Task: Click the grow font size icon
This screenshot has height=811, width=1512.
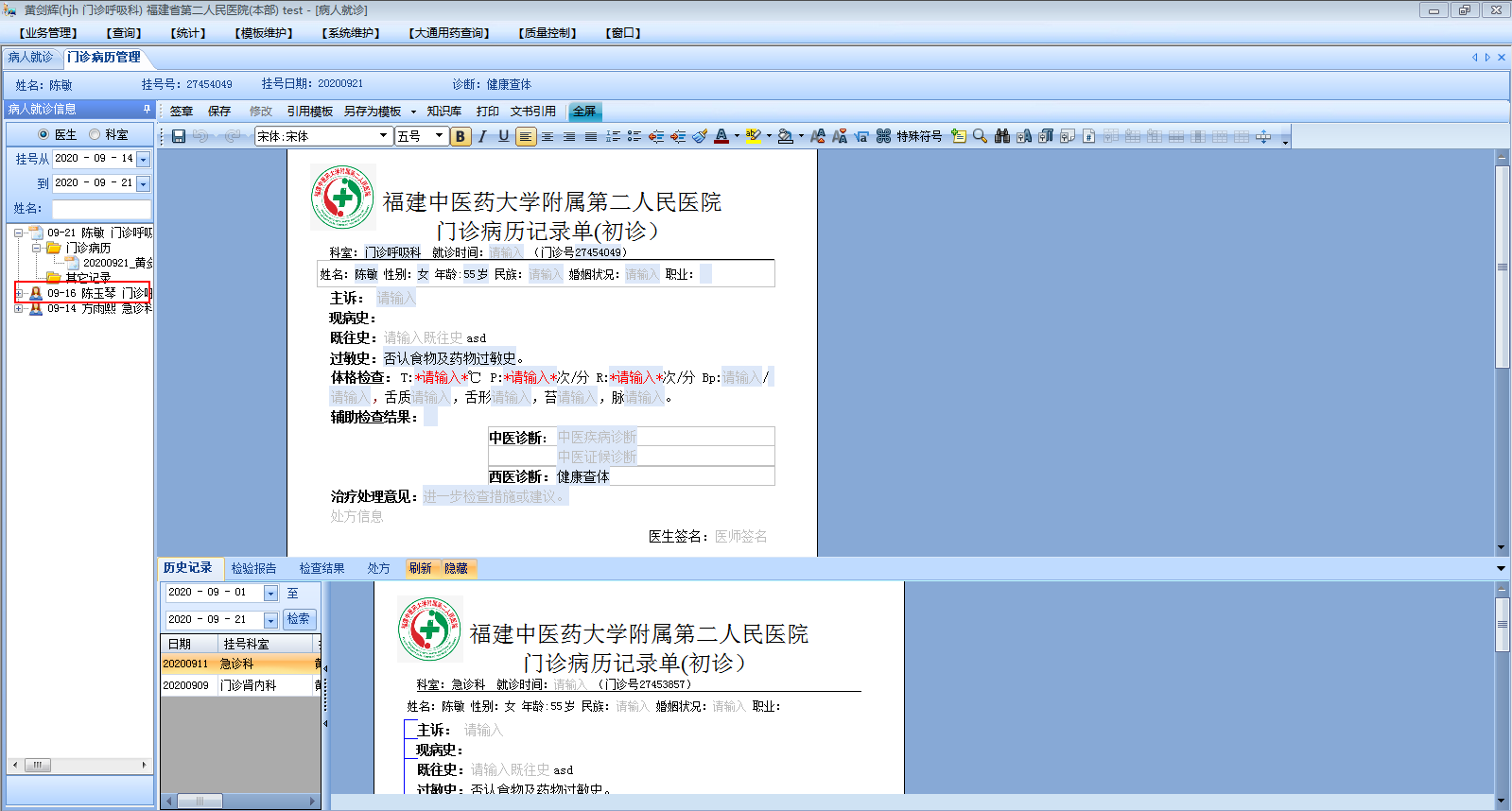Action: [x=818, y=136]
